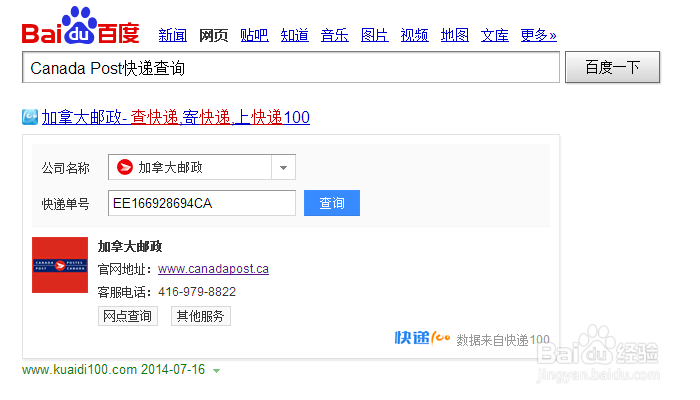Open the 新闻 tab

(173, 35)
